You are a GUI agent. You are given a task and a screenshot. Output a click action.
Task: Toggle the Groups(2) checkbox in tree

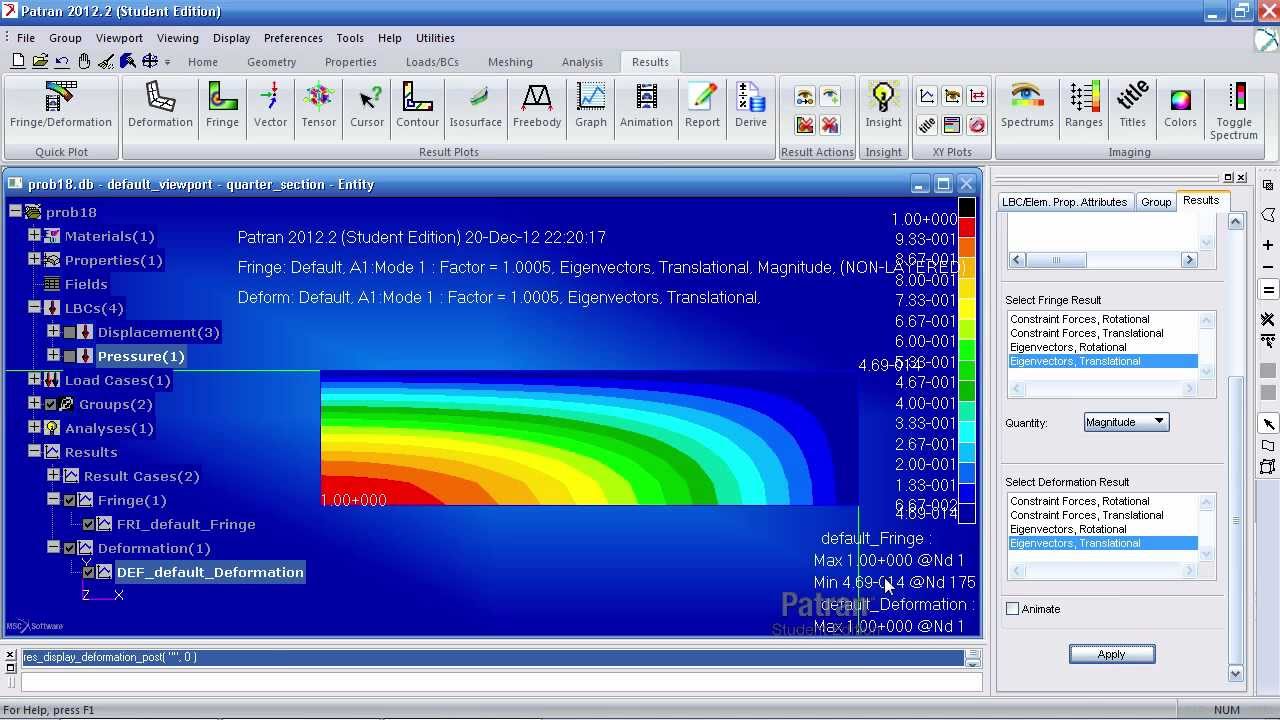point(51,404)
